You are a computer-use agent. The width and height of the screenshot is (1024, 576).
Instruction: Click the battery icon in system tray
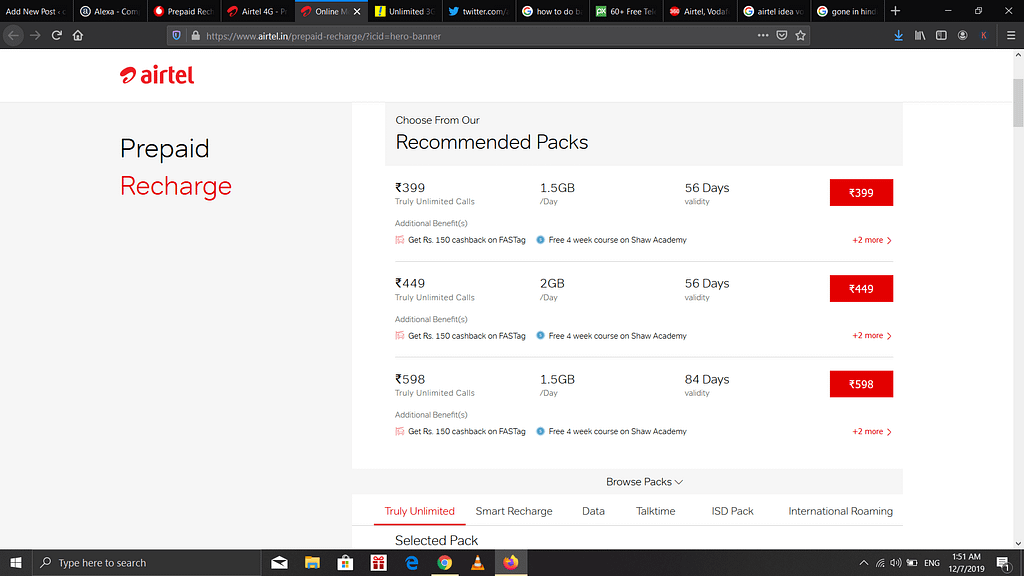(x=912, y=563)
